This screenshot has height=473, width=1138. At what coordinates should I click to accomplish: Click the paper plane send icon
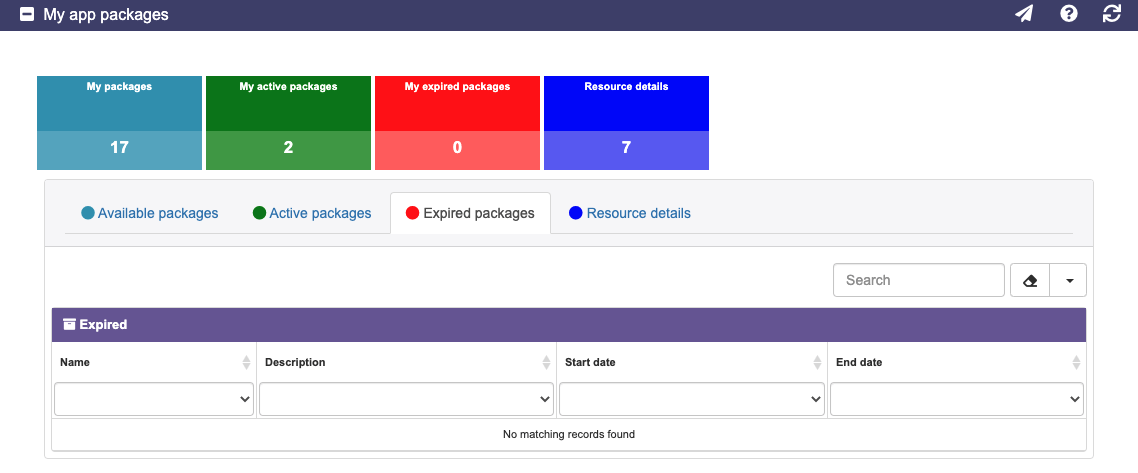pyautogui.click(x=1024, y=14)
